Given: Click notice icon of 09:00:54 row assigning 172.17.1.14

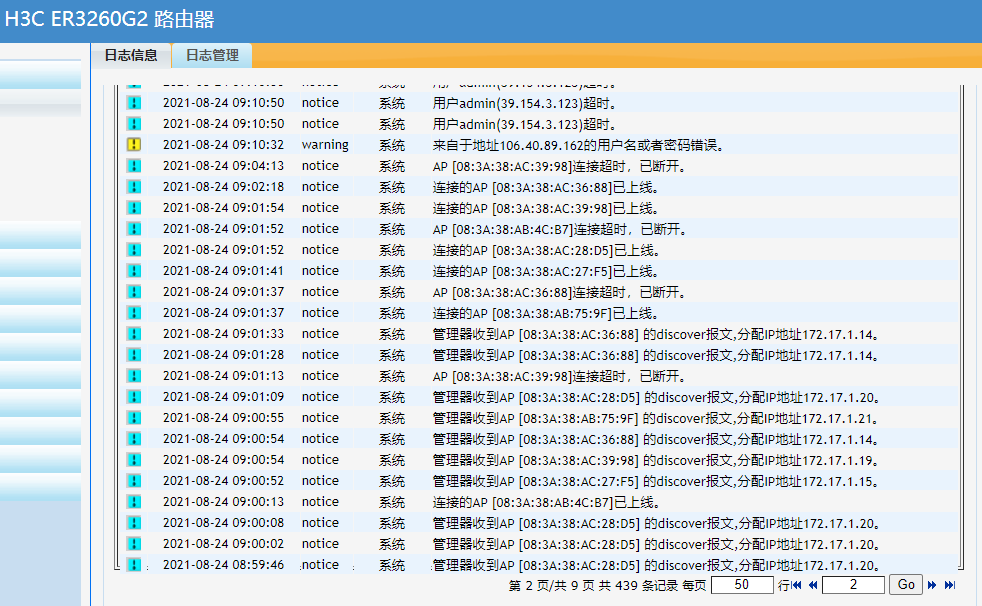Looking at the screenshot, I should [x=134, y=438].
